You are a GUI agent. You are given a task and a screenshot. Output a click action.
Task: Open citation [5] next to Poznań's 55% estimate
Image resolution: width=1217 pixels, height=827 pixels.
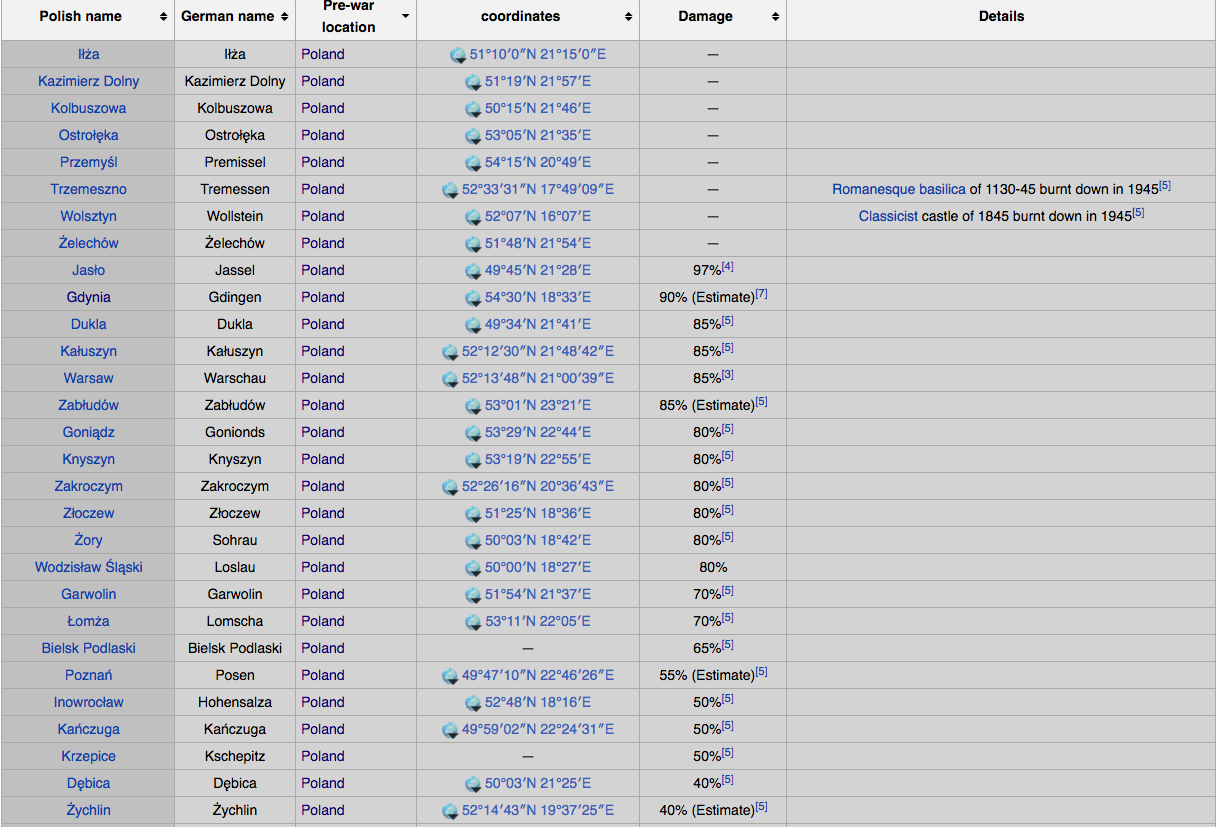coord(761,672)
